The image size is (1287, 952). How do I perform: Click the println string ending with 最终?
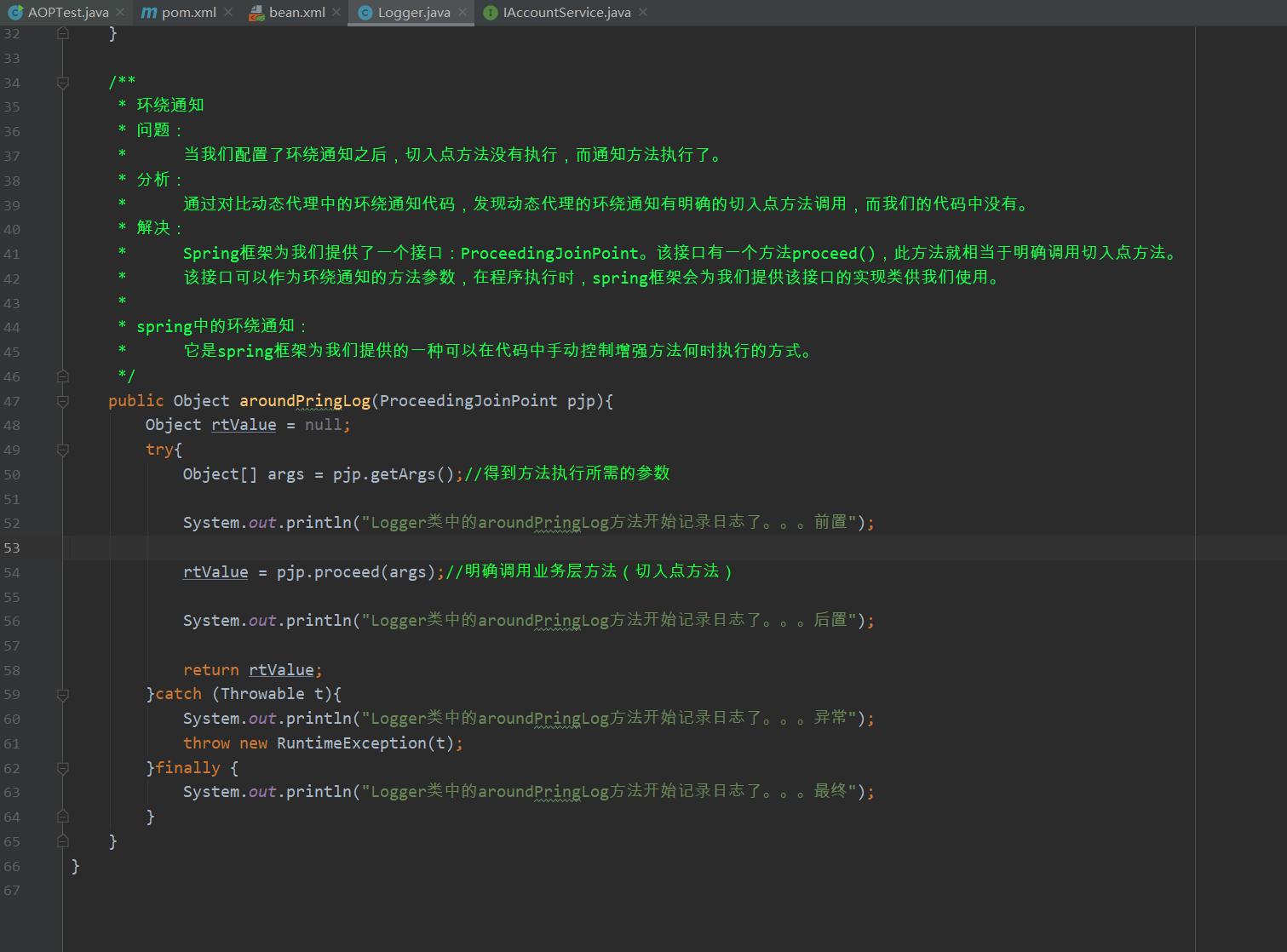click(609, 791)
